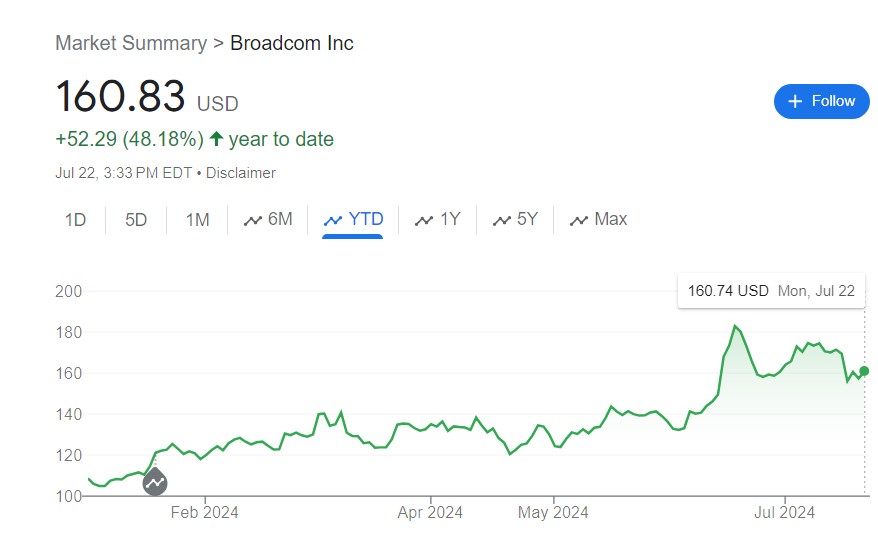The image size is (878, 536).
Task: Click the Feb 2024 axis label
Action: pos(205,513)
